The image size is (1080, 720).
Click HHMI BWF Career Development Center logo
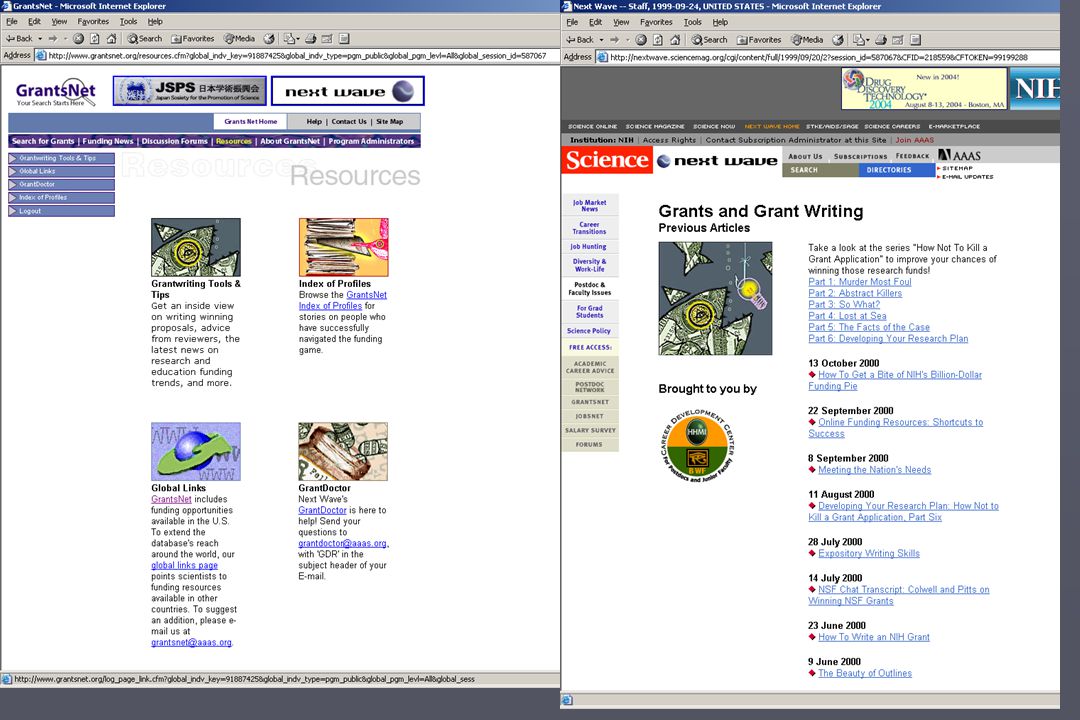click(697, 445)
